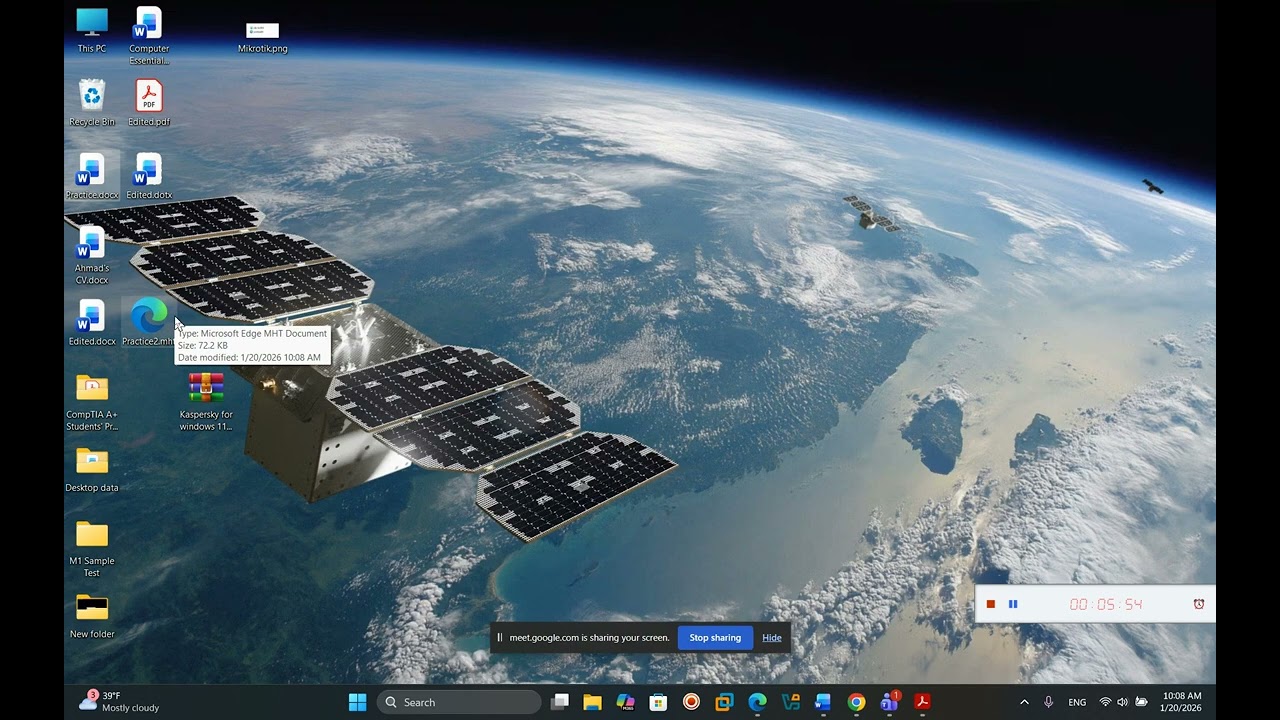The height and width of the screenshot is (720, 1280).
Task: Click the Hide link in sharing bar
Action: coord(772,638)
